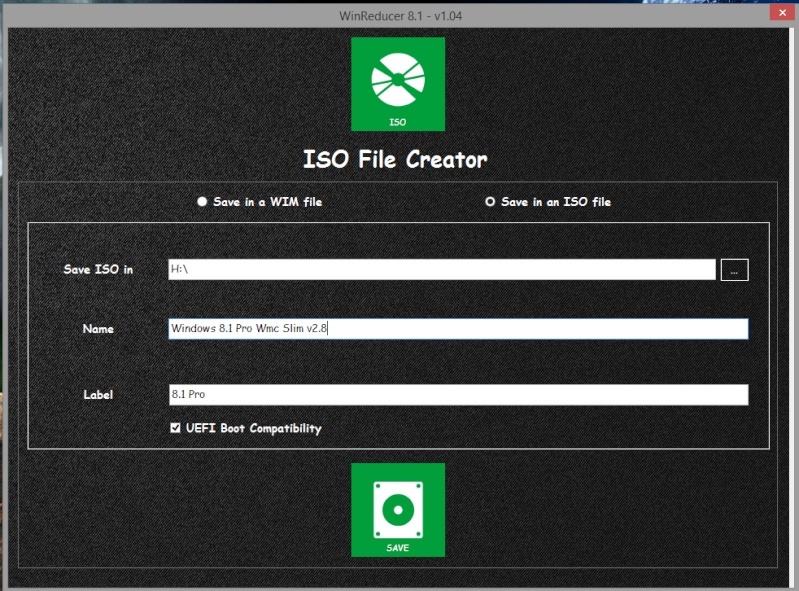This screenshot has width=799, height=591.
Task: Open folder browse button next to H:\
Action: point(734,270)
